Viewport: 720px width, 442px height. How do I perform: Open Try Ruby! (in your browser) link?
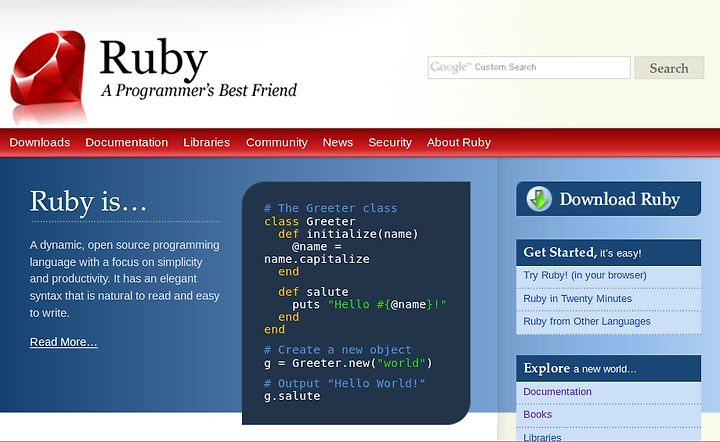click(x=585, y=275)
